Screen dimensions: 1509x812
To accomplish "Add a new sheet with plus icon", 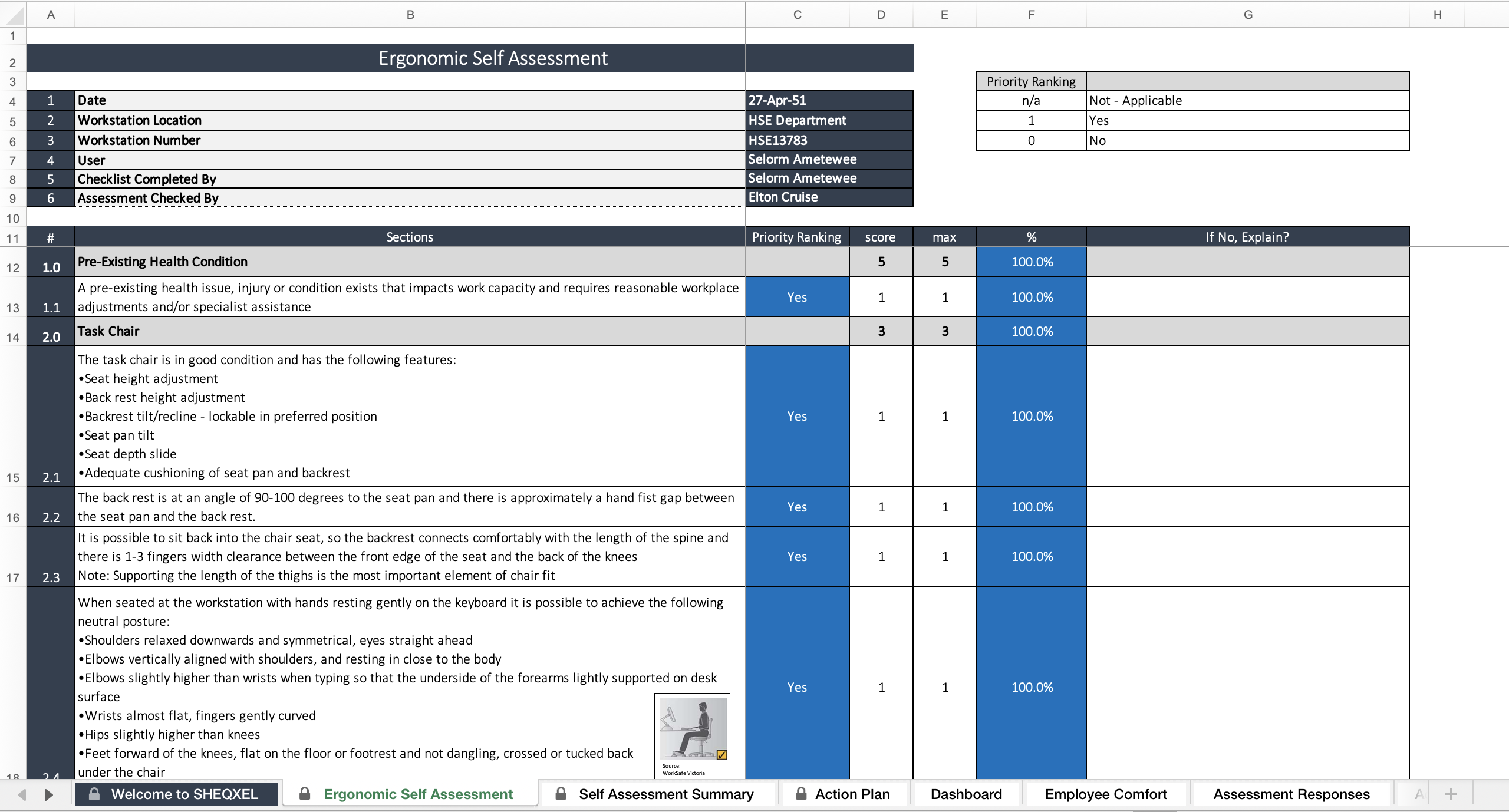I will pyautogui.click(x=1451, y=794).
